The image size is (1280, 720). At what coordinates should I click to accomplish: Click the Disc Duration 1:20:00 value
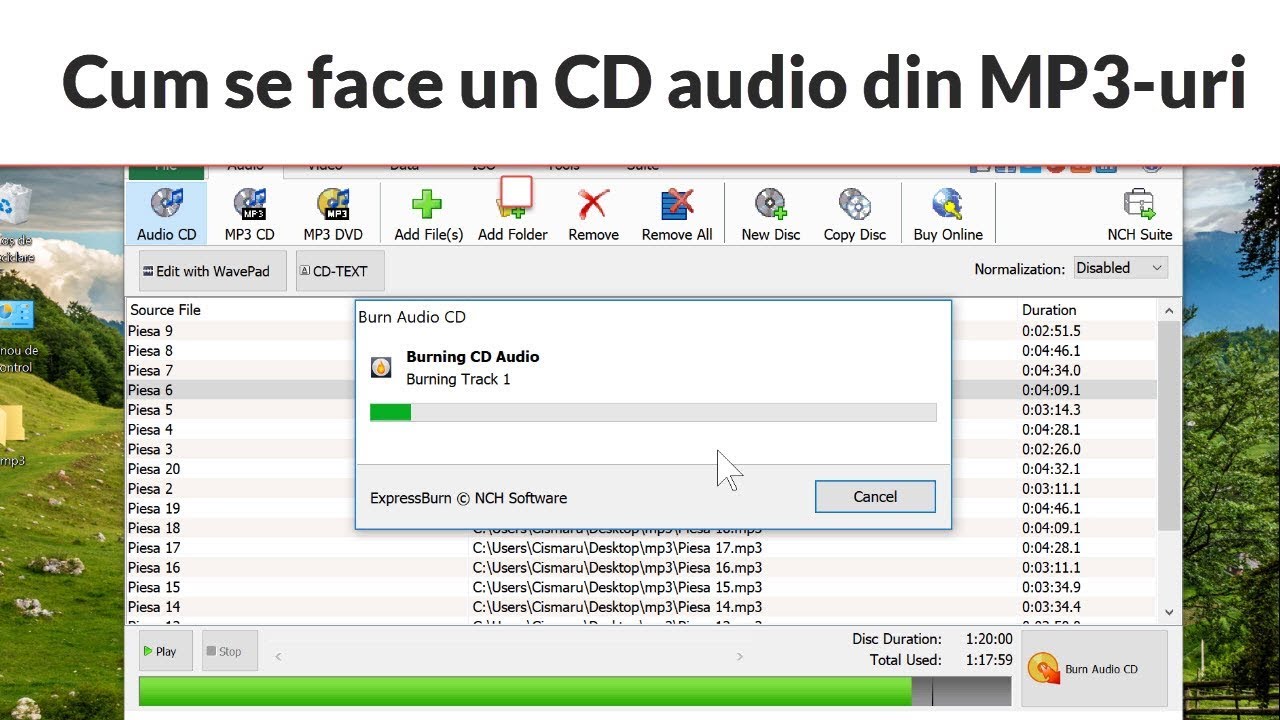click(x=989, y=639)
